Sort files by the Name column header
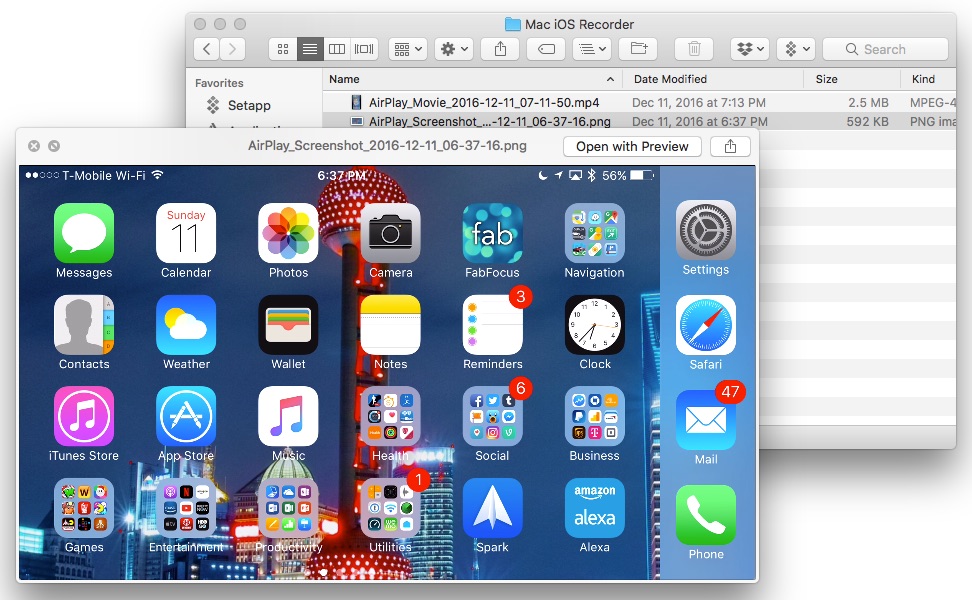 tap(470, 79)
